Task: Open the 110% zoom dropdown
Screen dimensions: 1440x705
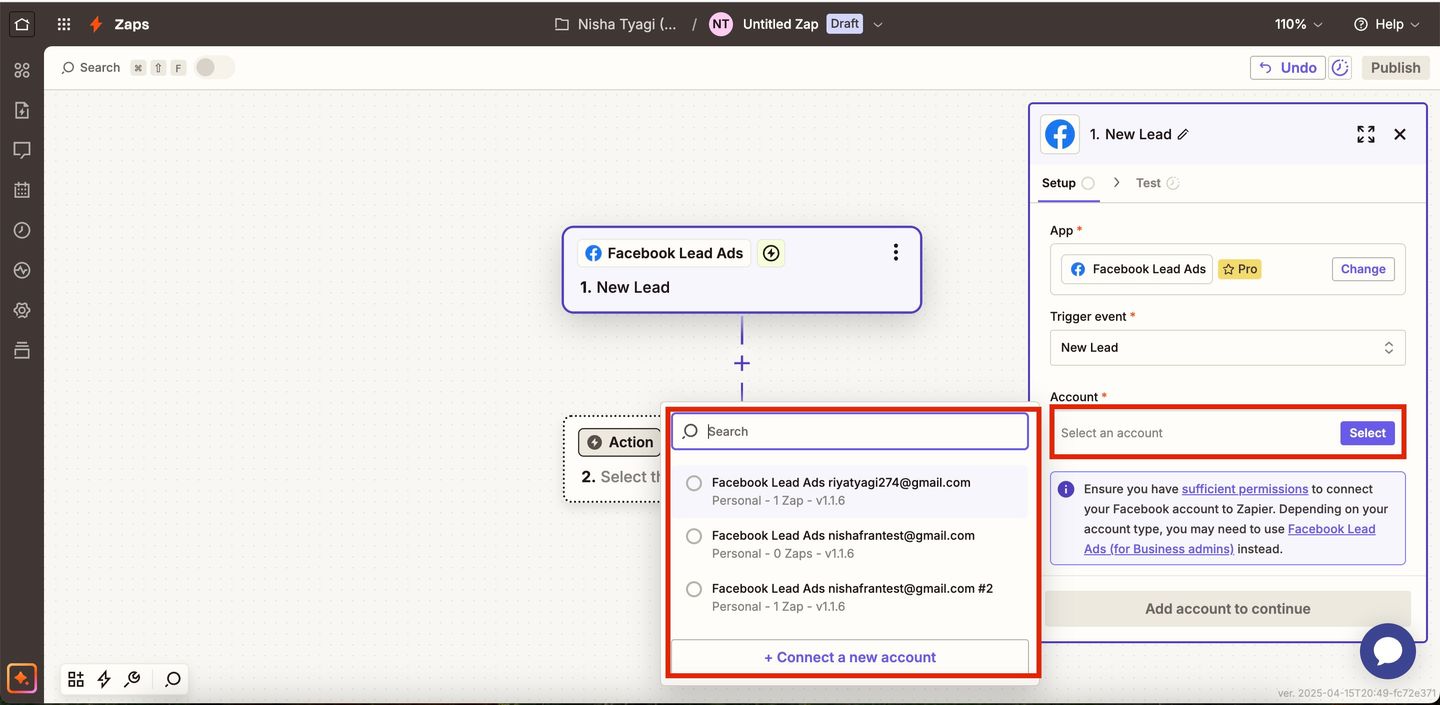Action: [x=1298, y=24]
